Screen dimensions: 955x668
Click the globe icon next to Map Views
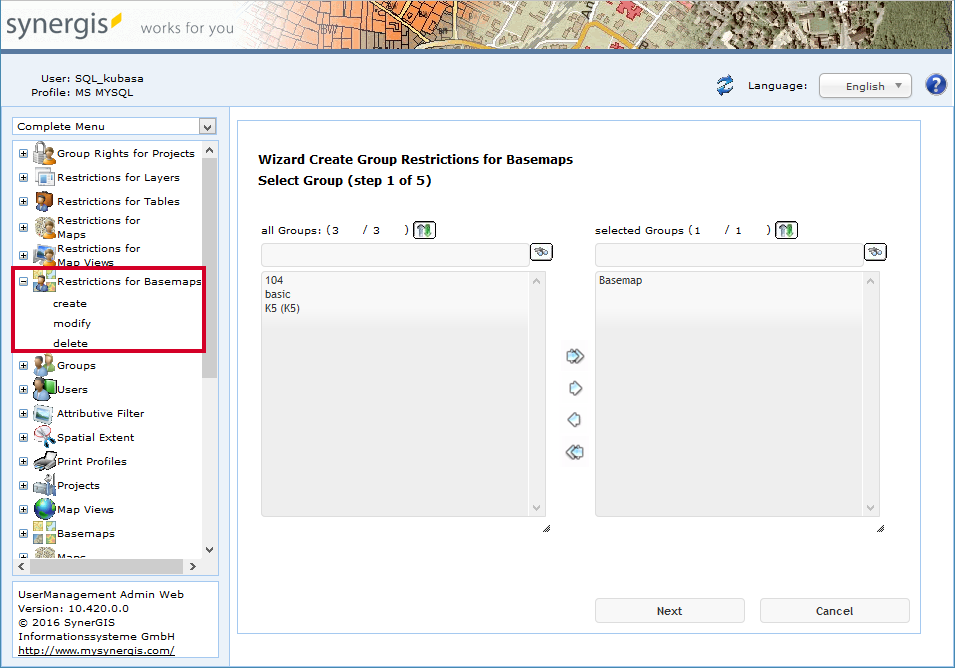[44, 509]
